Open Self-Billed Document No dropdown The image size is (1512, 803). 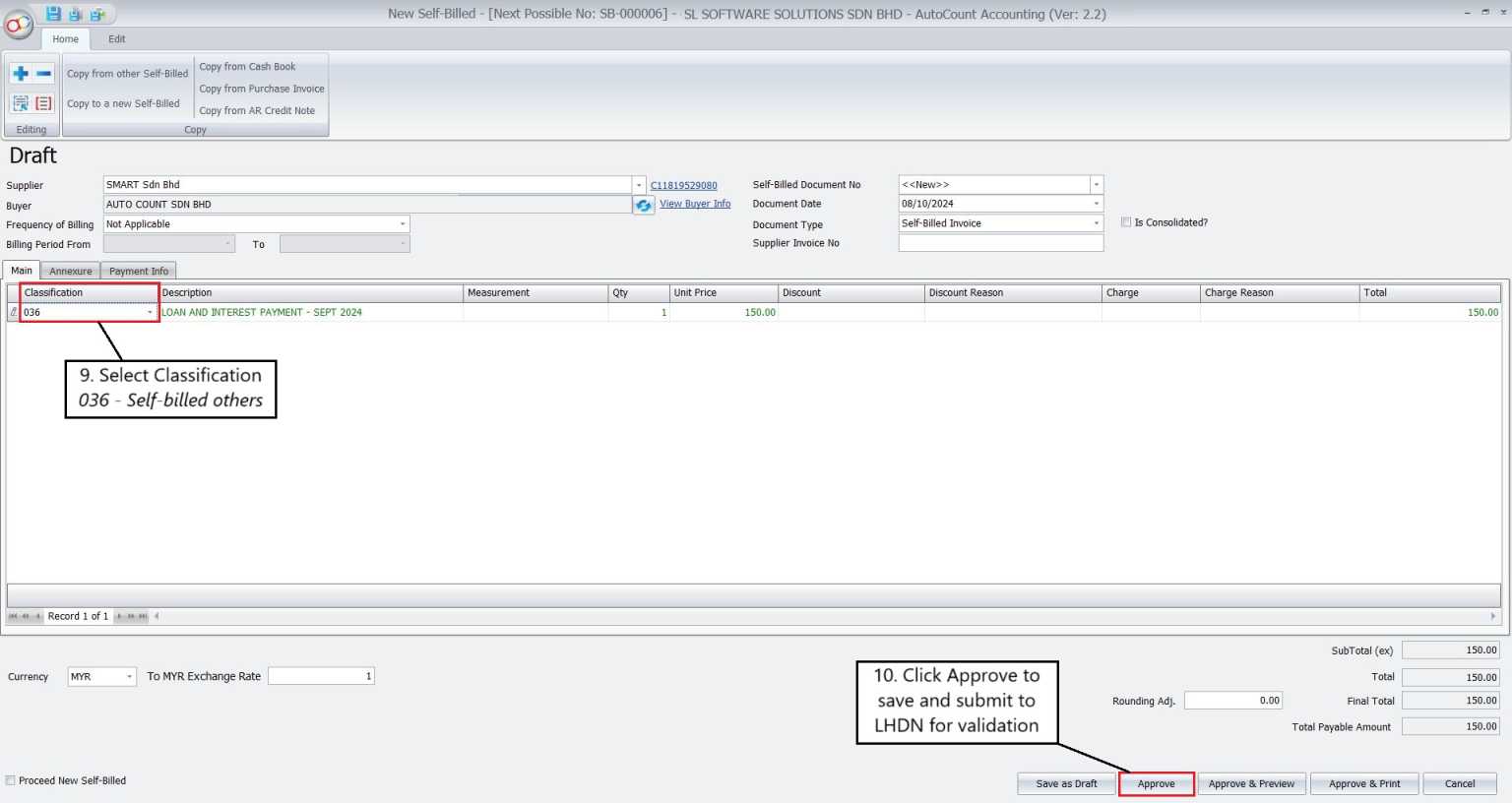click(1096, 185)
